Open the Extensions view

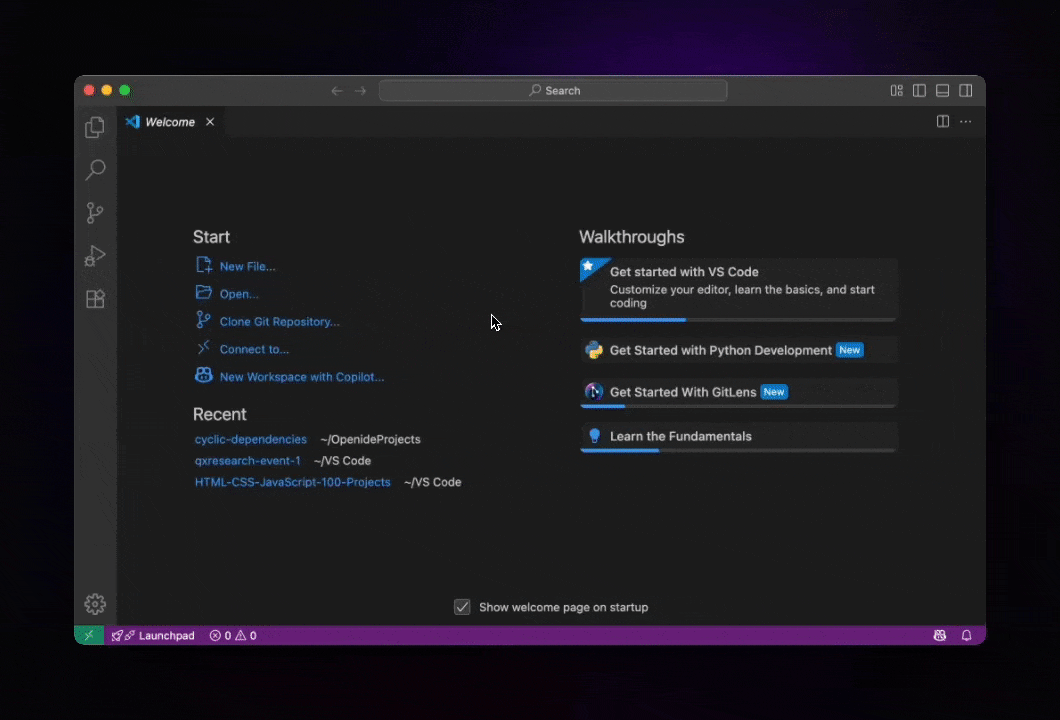click(95, 299)
